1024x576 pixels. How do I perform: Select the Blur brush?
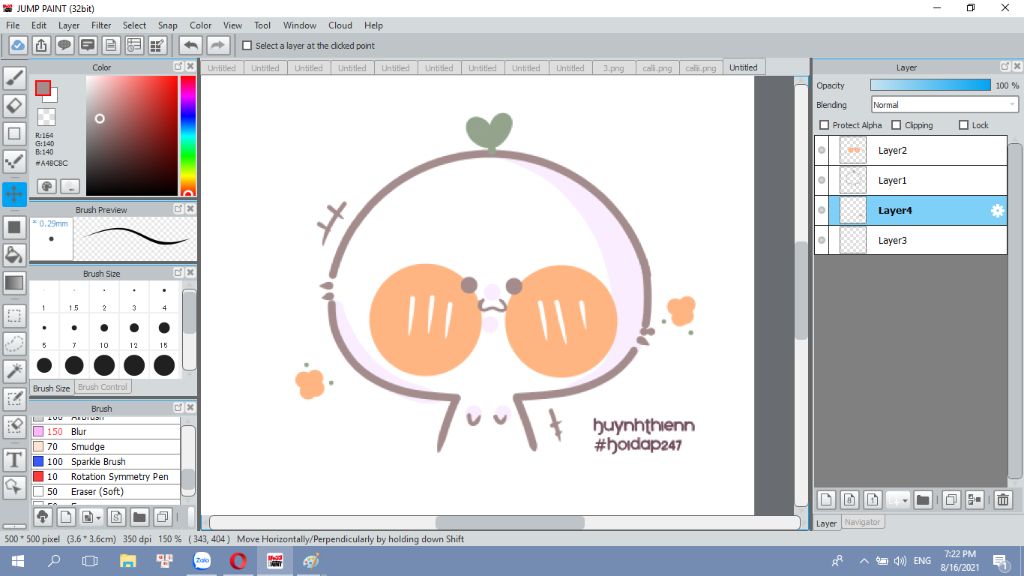106,432
